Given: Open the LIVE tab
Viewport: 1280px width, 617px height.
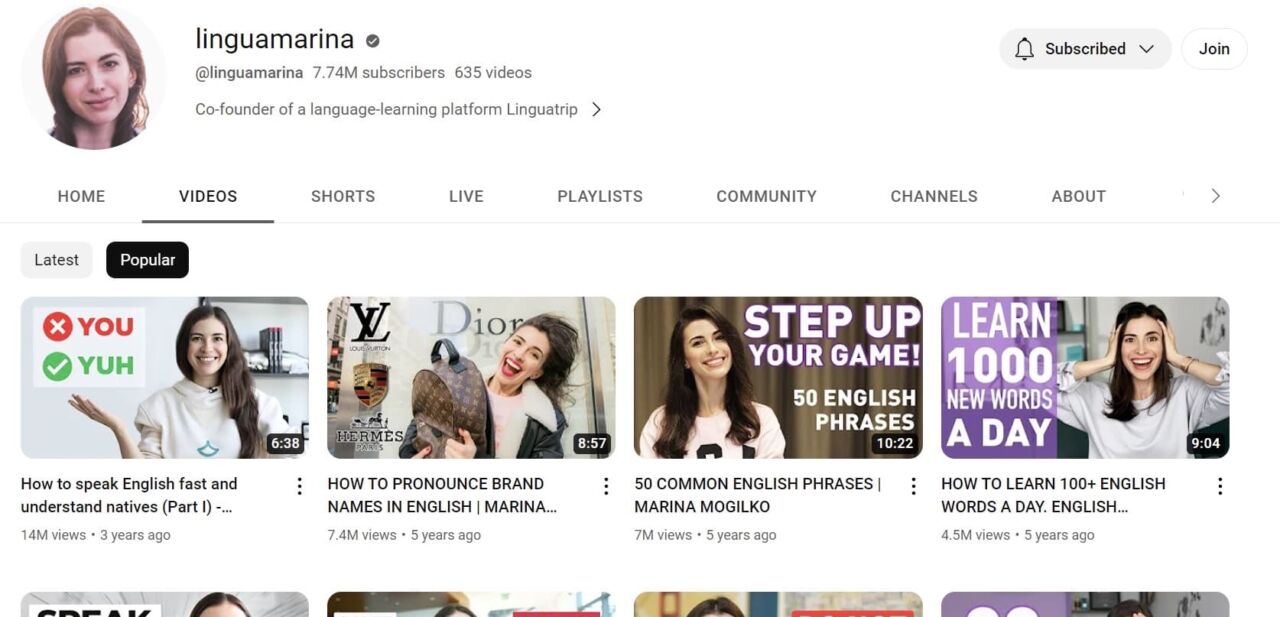Looking at the screenshot, I should click(x=466, y=196).
